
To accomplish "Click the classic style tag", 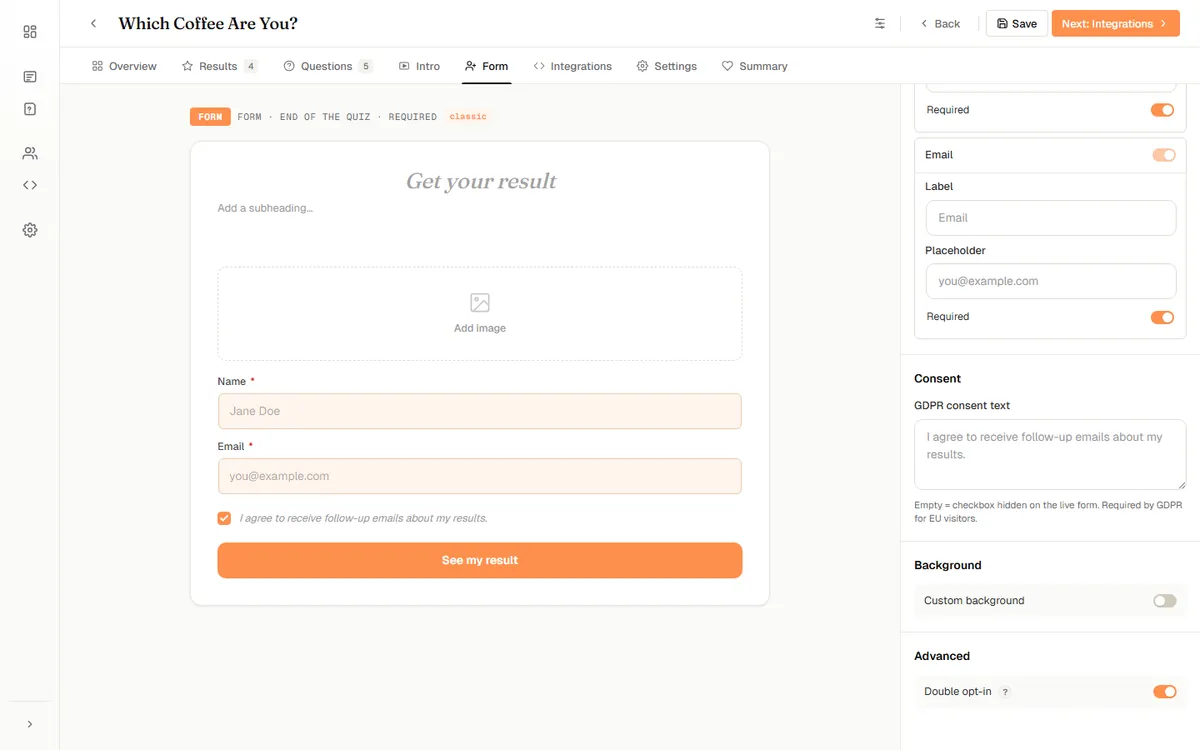I will pyautogui.click(x=468, y=117).
